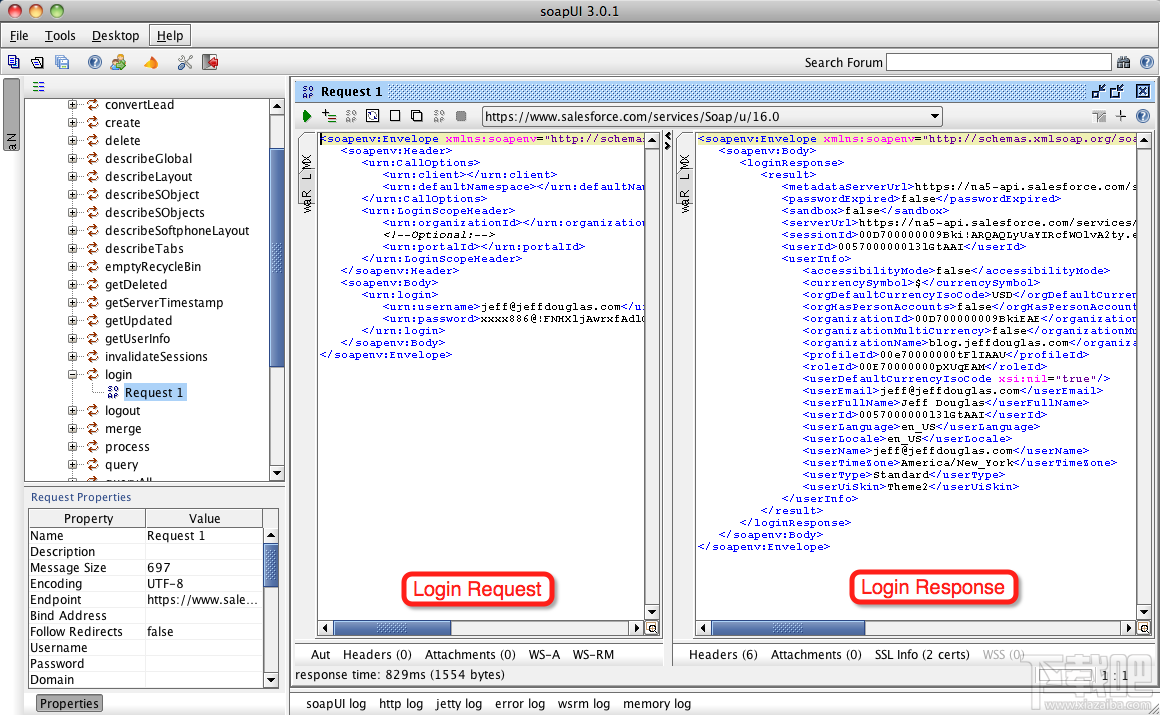The image size is (1160, 715).
Task: Open the user forum people icon
Action: 118,62
